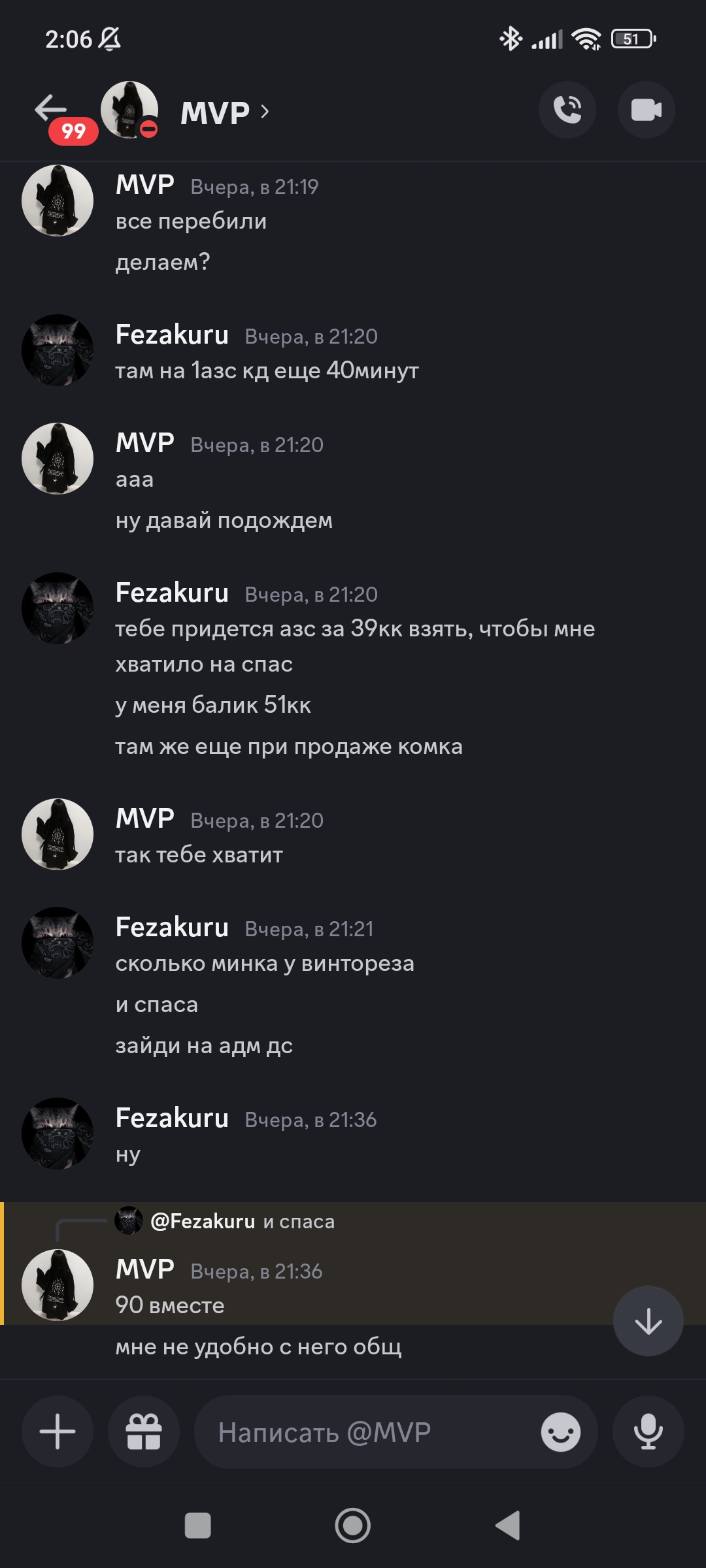This screenshot has height=1568, width=706.
Task: Open the plus attachment menu
Action: [x=58, y=1431]
